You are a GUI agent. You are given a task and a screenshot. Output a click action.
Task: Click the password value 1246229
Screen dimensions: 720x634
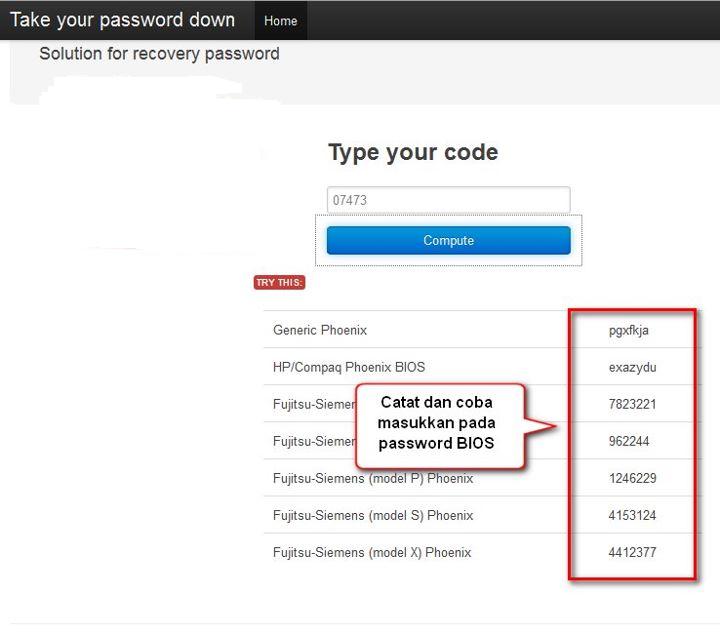(632, 478)
